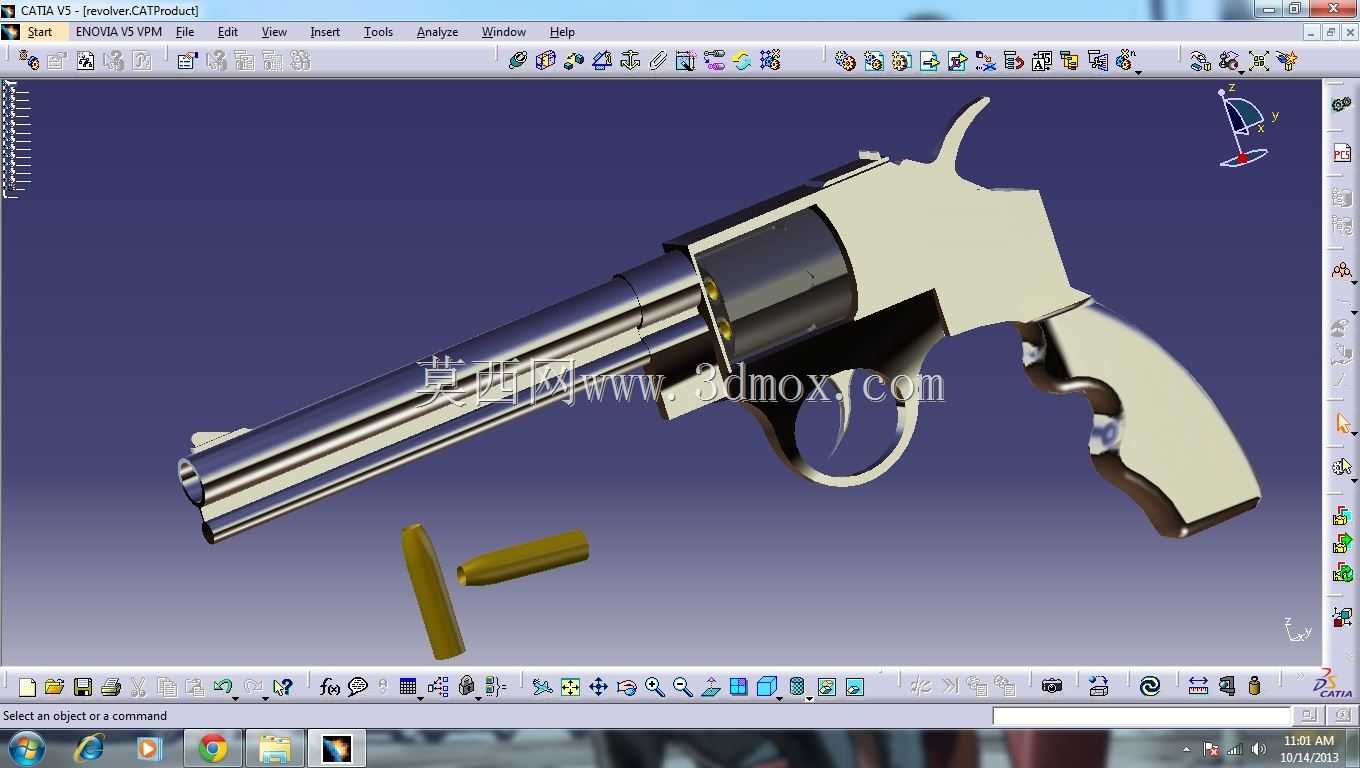Image resolution: width=1360 pixels, height=768 pixels.
Task: Click the Zoom In magnifier
Action: point(655,687)
